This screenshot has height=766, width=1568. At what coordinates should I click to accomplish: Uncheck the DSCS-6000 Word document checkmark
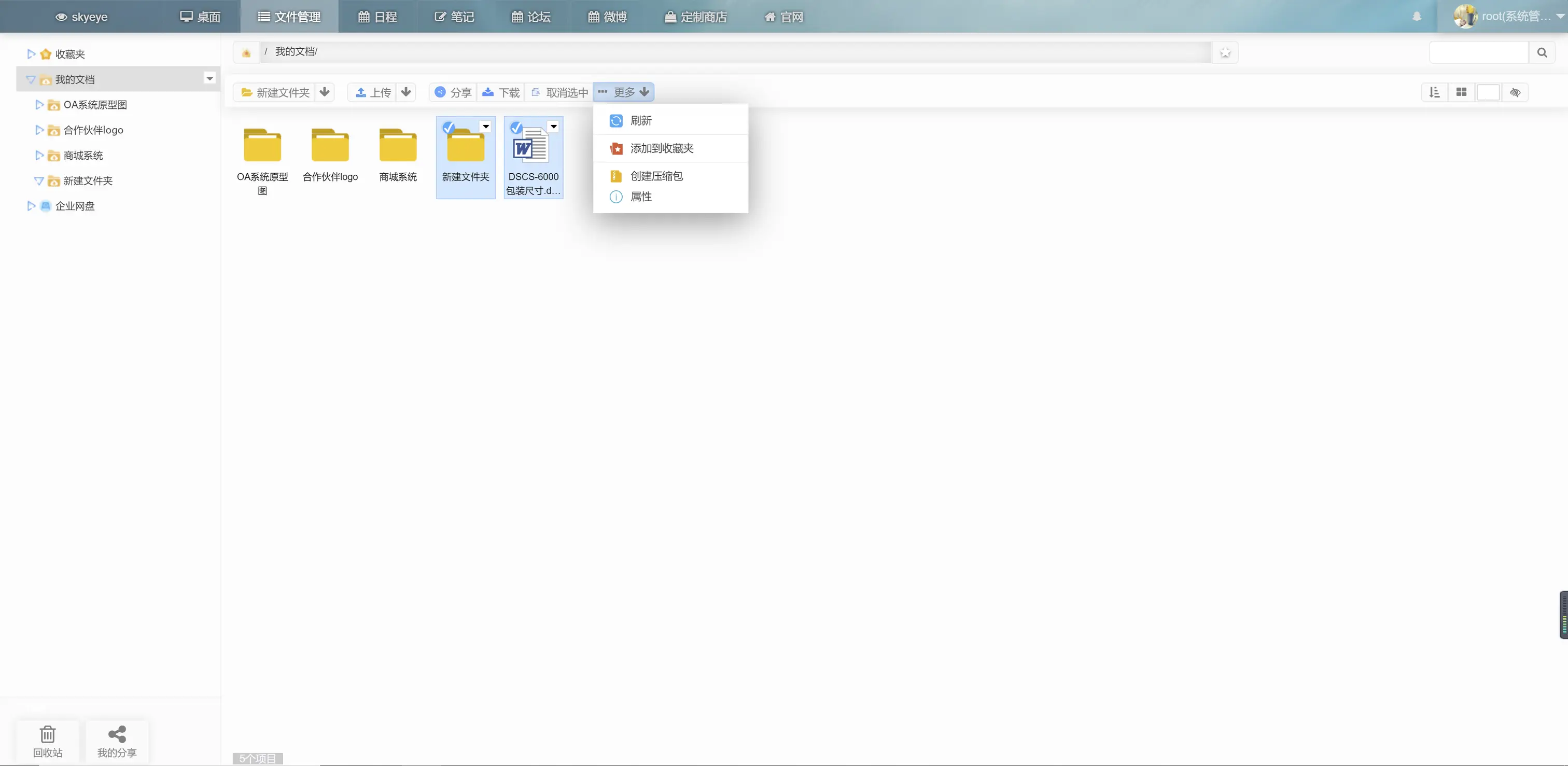(516, 127)
